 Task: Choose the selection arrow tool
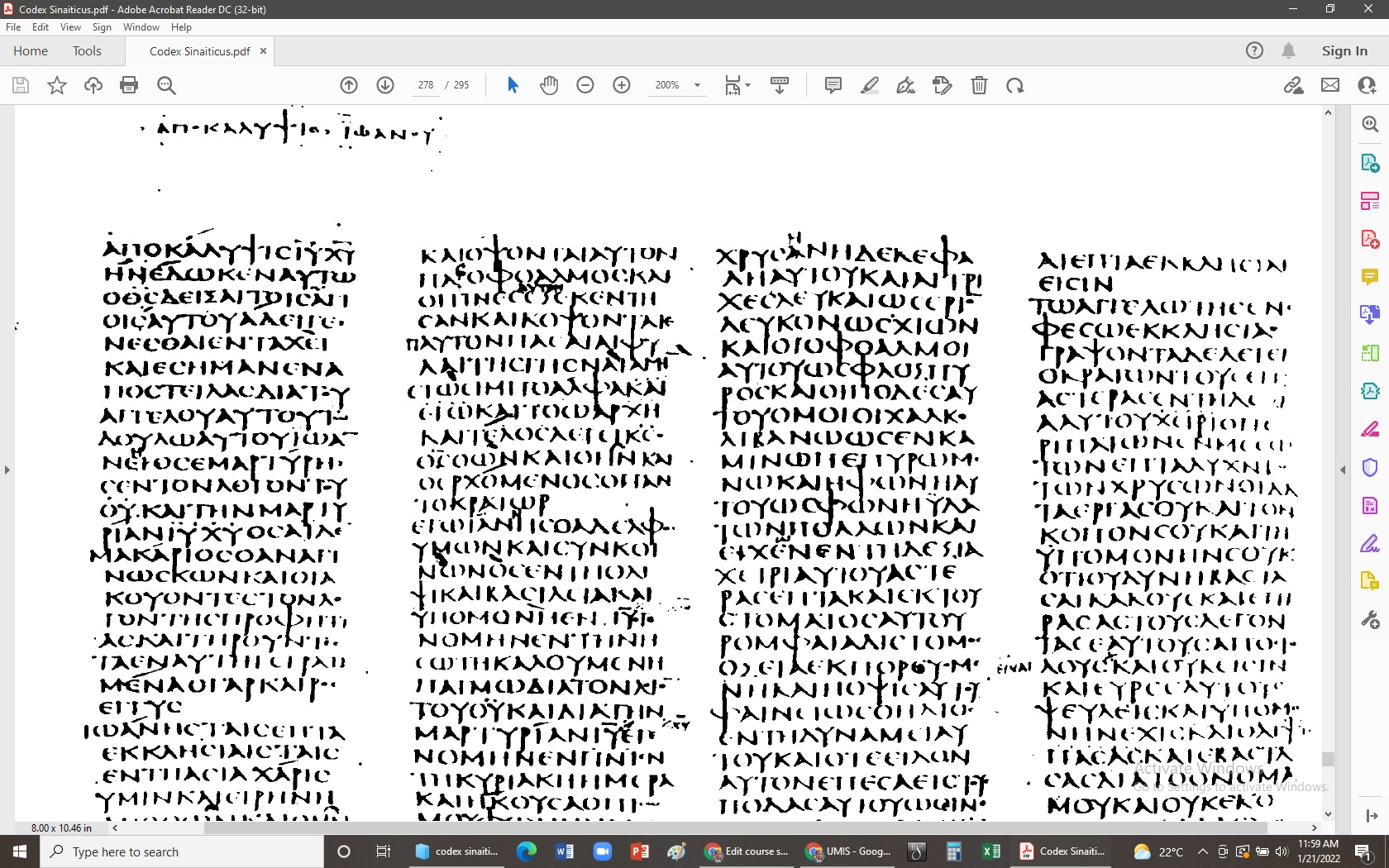click(513, 85)
